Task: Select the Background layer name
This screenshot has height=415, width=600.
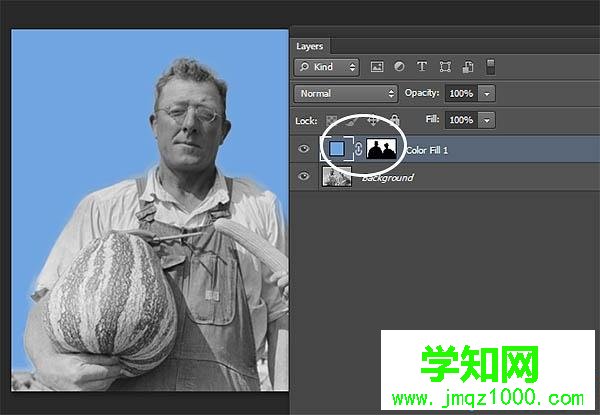Action: tap(388, 177)
